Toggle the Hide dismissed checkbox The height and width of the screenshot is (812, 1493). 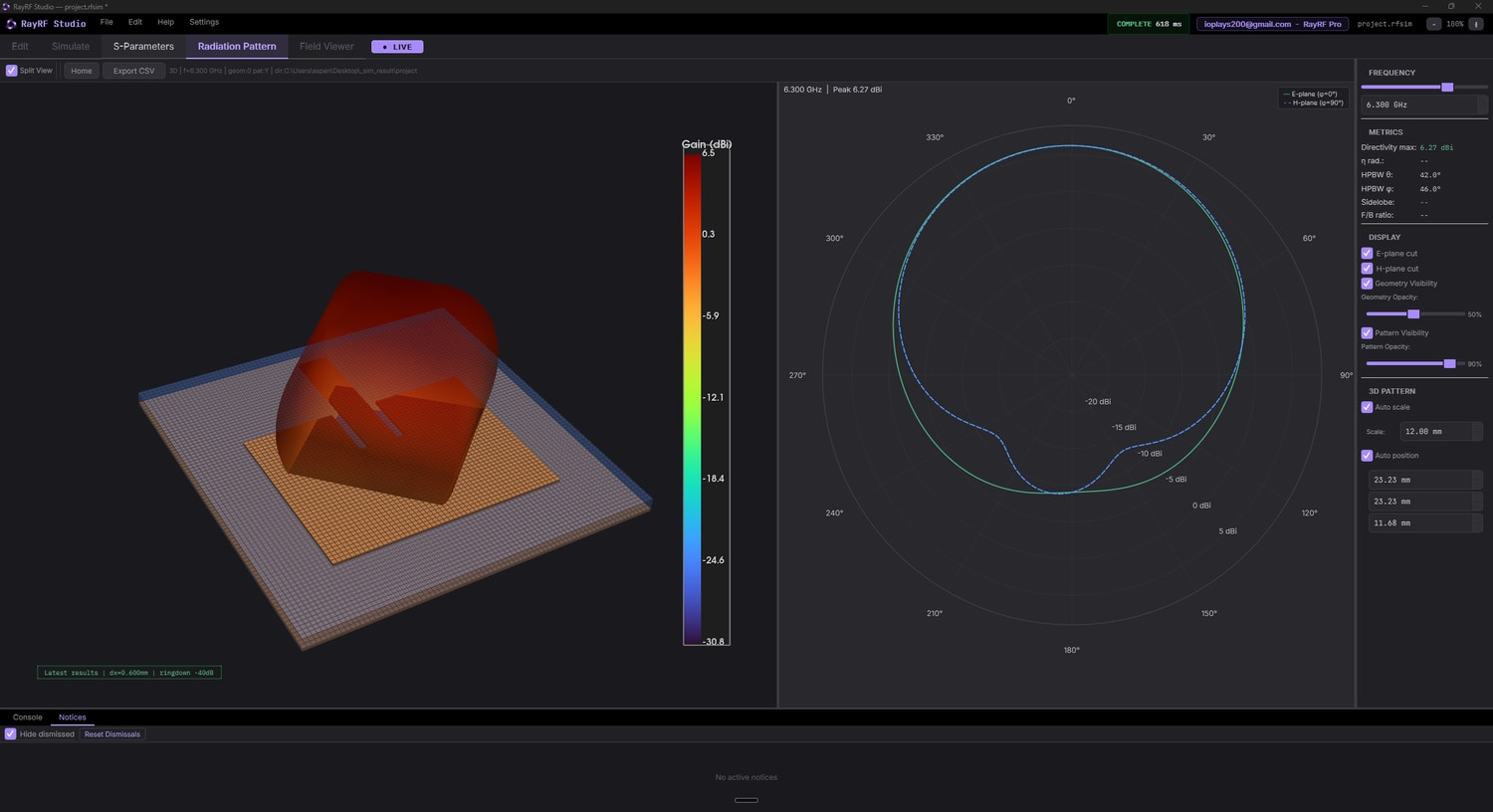click(x=10, y=733)
